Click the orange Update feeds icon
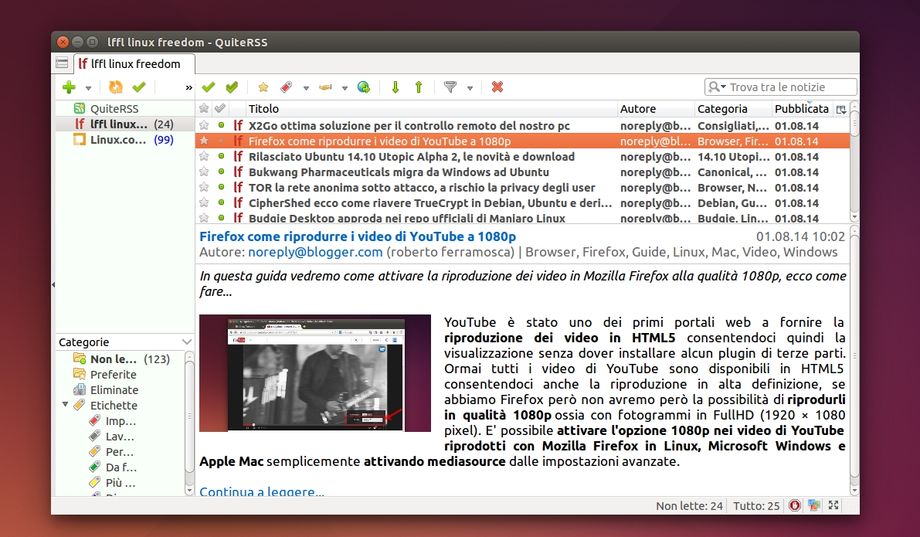The height and width of the screenshot is (537, 920). 116,88
